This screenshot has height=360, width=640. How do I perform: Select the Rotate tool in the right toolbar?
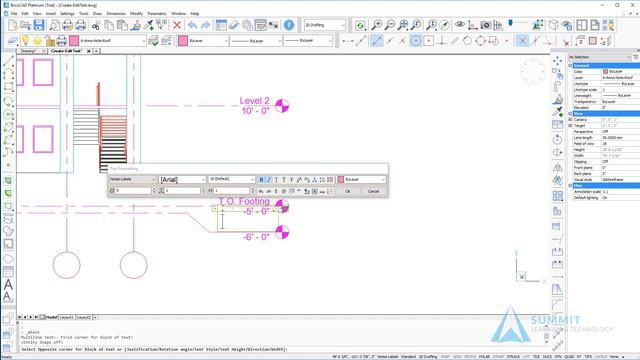tap(558, 140)
